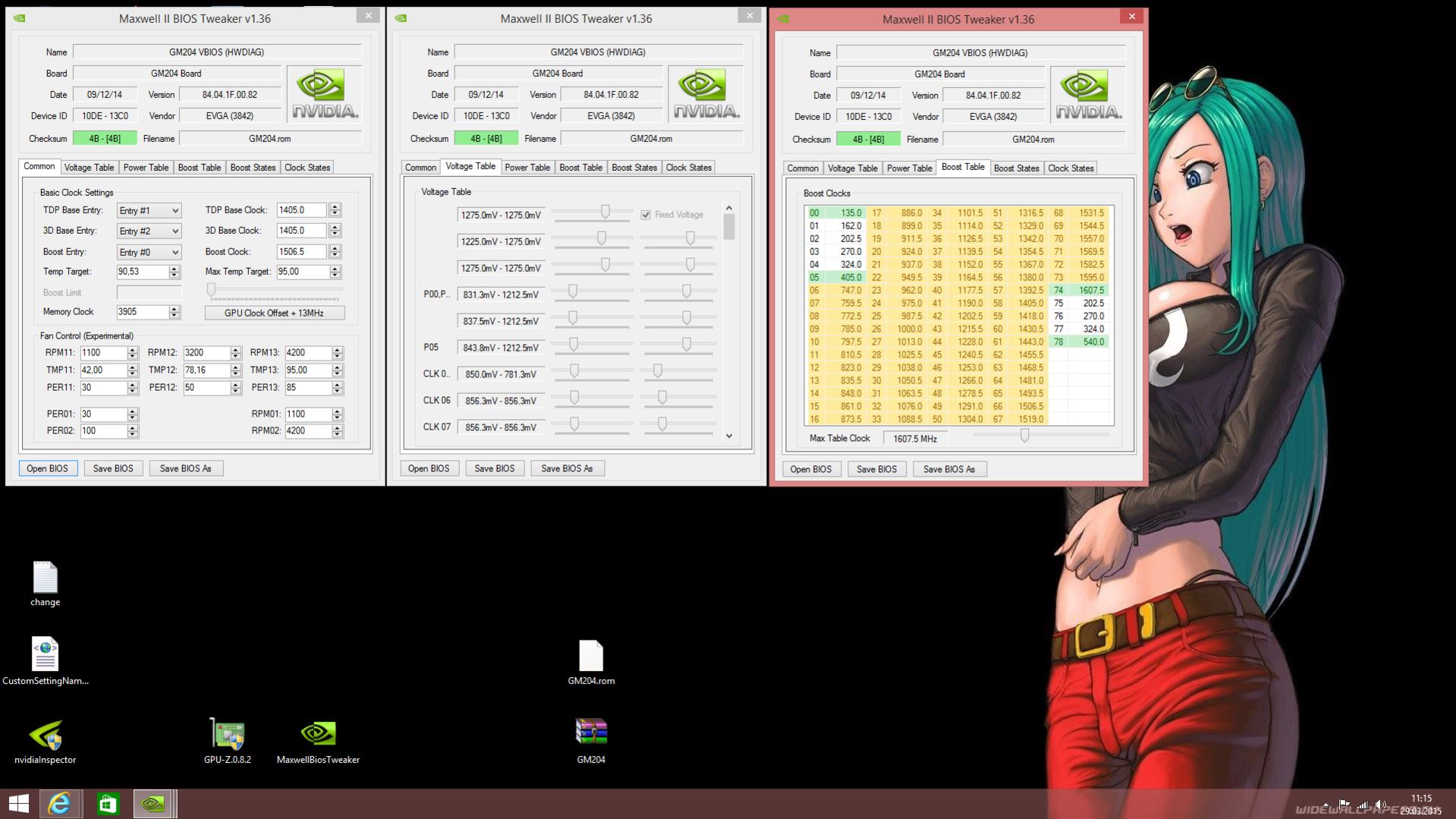Open the Windows Store taskbar icon
Image resolution: width=1456 pixels, height=819 pixels.
point(107,804)
